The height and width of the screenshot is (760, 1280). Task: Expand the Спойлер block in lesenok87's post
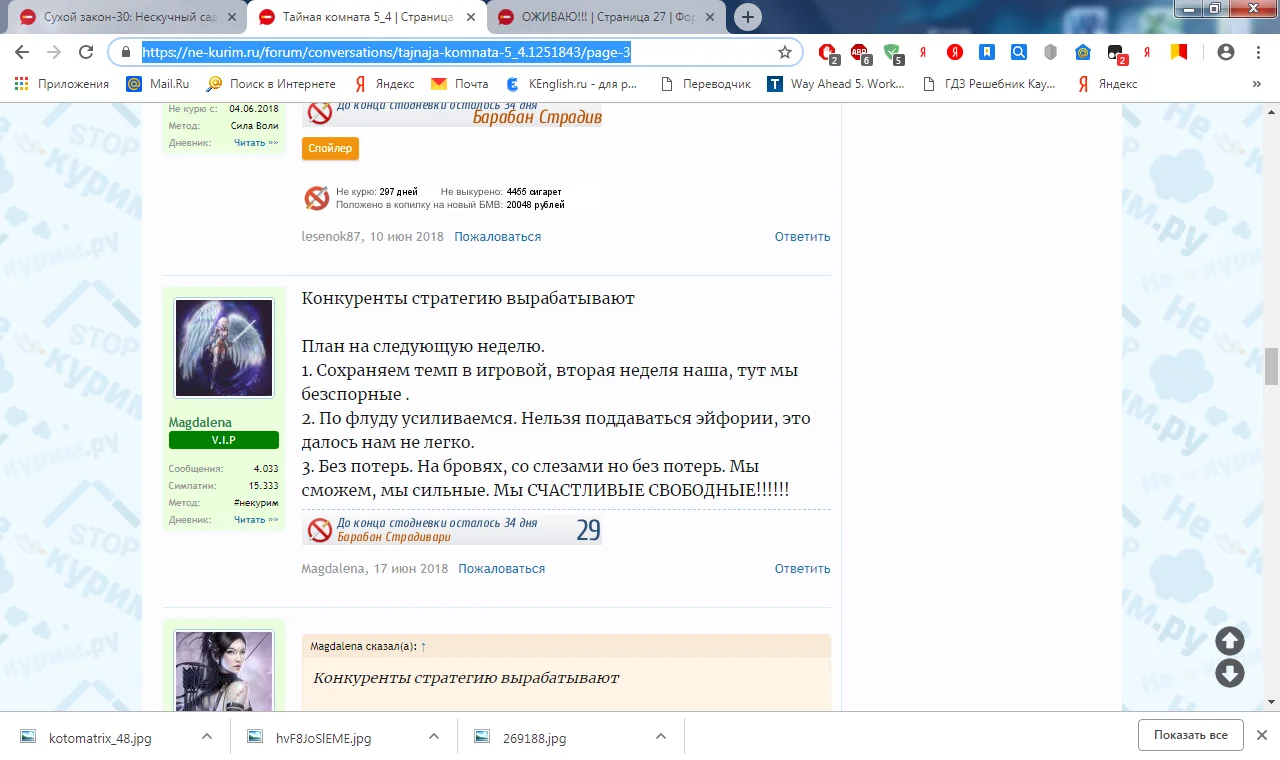pos(330,148)
